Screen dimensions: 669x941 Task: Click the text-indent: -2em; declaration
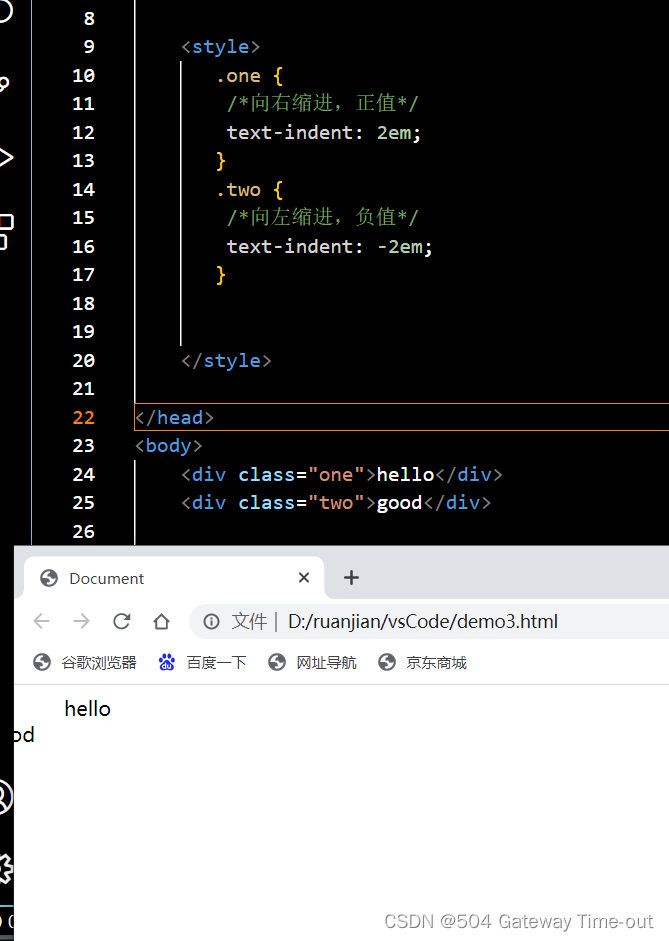(329, 247)
